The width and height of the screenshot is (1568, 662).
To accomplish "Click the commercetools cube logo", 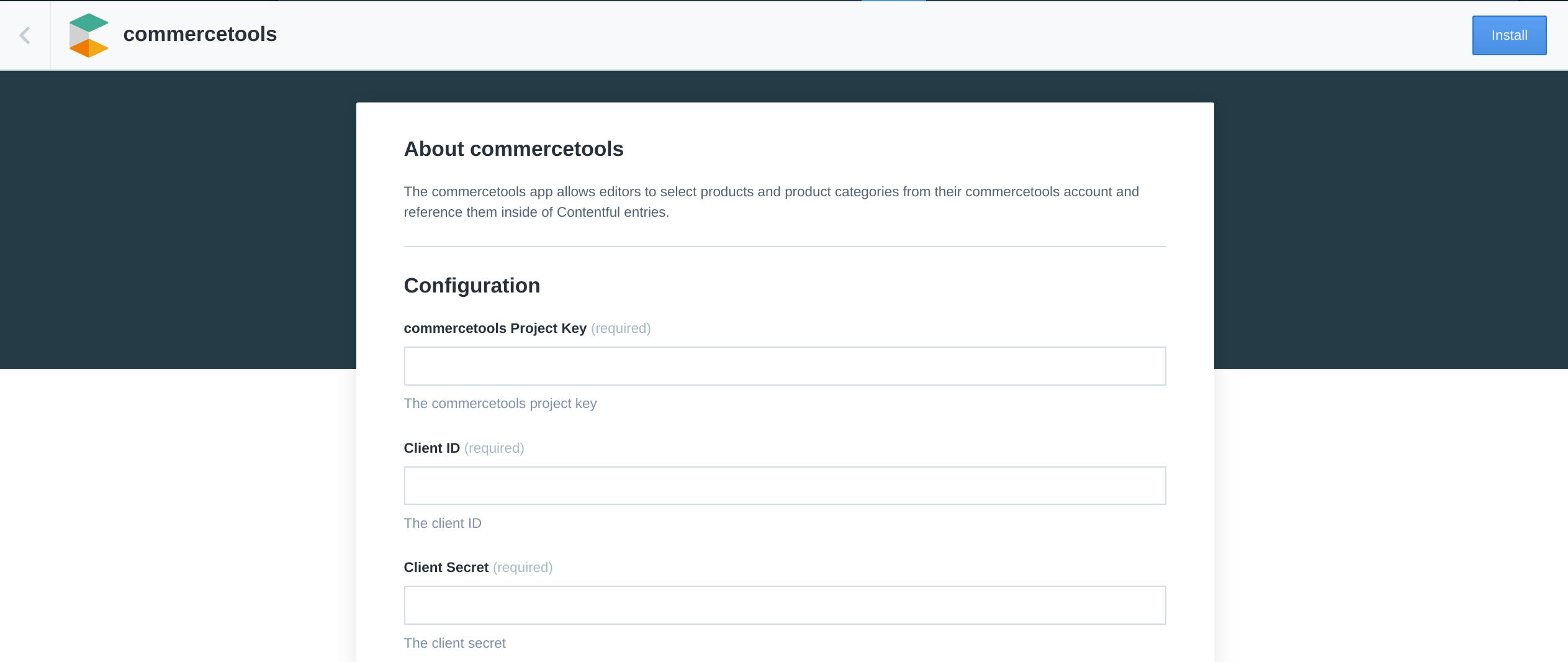I will click(x=89, y=35).
